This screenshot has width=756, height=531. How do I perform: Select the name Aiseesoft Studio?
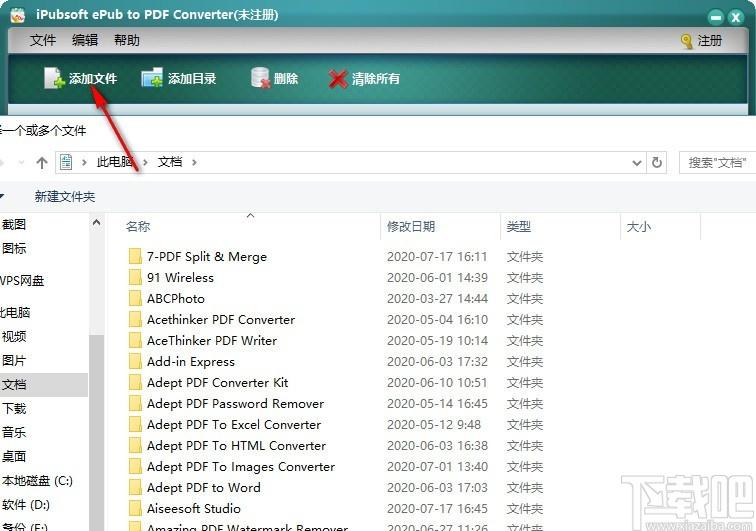(193, 508)
